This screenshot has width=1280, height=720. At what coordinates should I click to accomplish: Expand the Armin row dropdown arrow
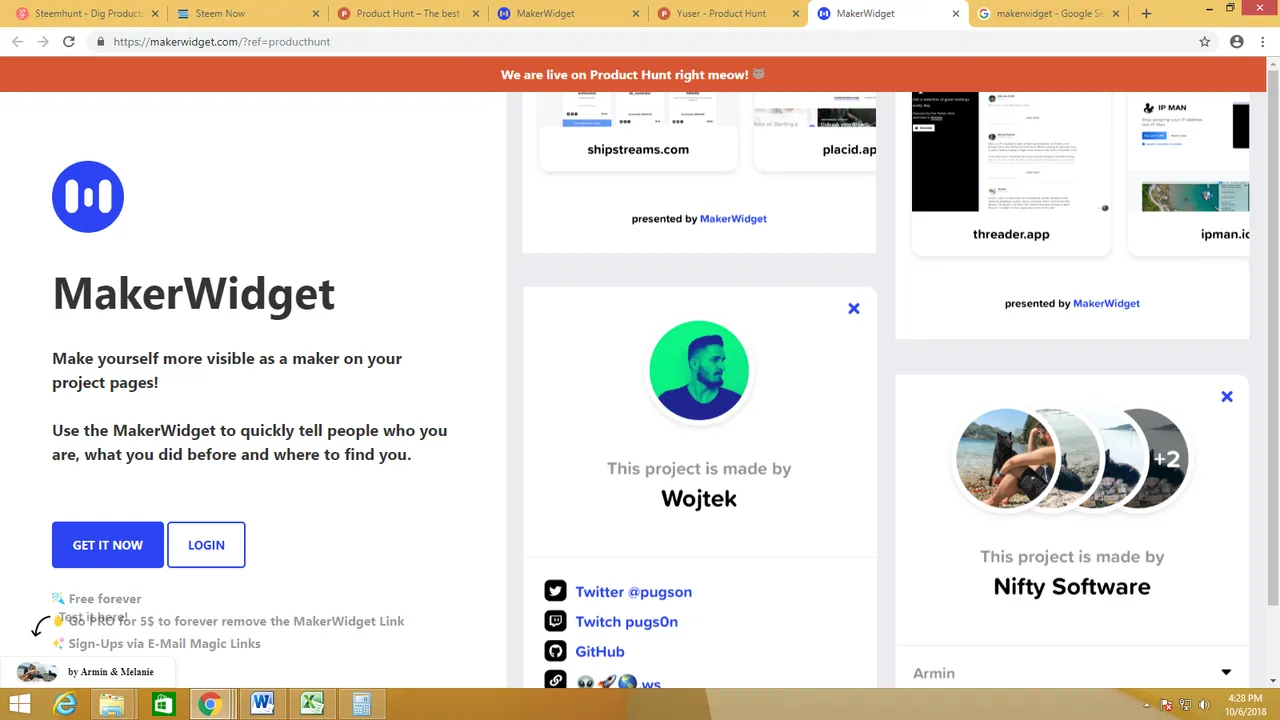click(1226, 673)
